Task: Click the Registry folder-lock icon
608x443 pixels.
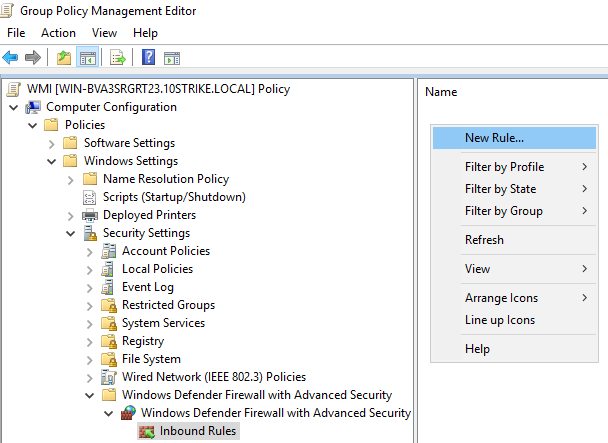Action: tap(109, 341)
